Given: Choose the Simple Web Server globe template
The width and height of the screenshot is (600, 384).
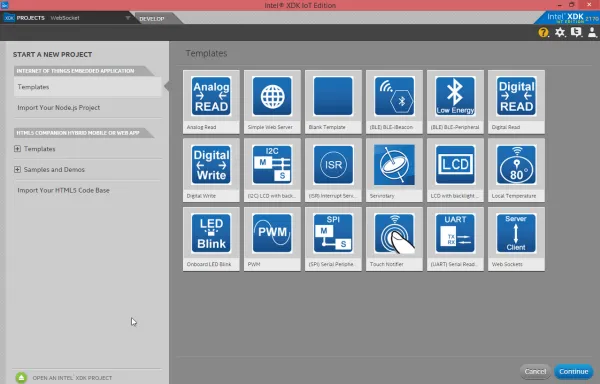Looking at the screenshot, I should click(272, 96).
